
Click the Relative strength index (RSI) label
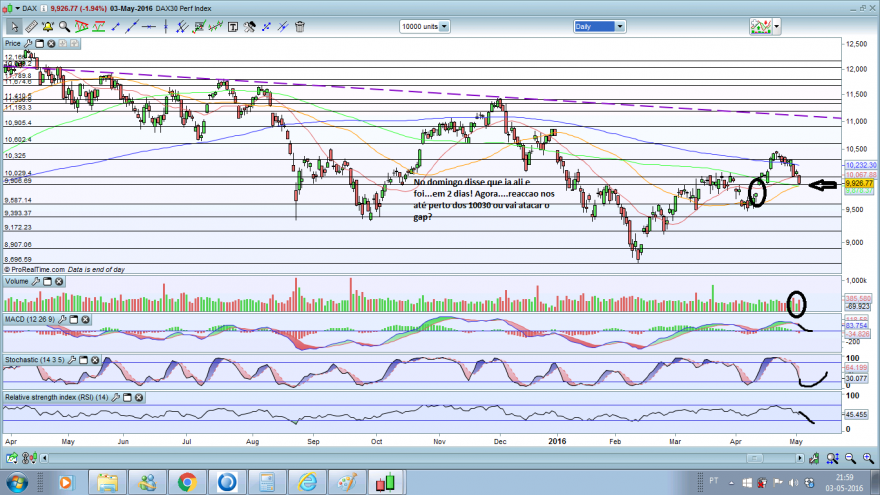(56, 397)
